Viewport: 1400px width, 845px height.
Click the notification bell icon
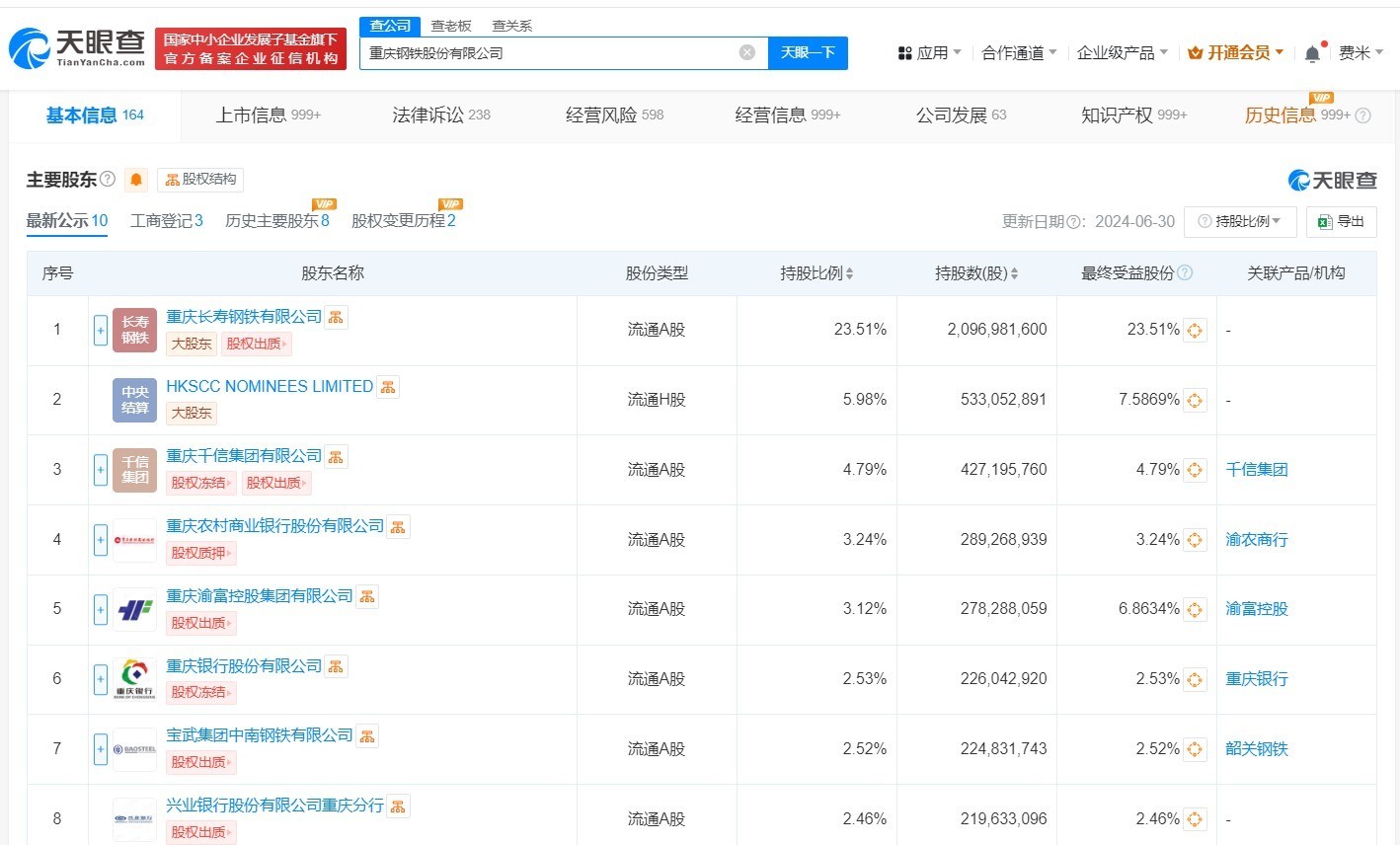click(1312, 53)
